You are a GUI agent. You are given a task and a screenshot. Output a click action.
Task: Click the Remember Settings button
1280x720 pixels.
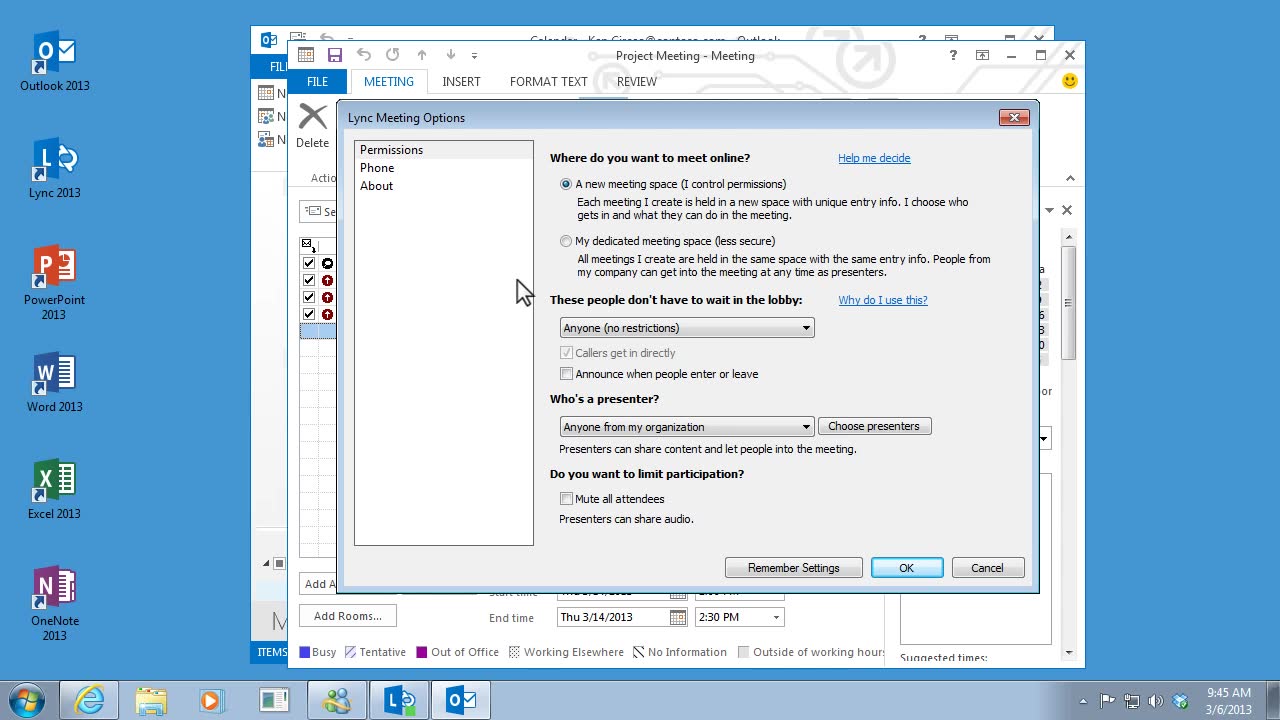pos(794,568)
